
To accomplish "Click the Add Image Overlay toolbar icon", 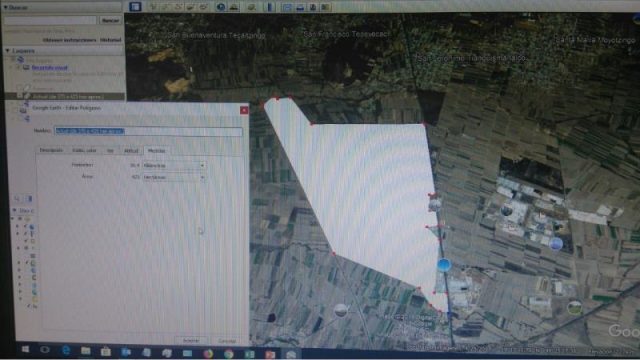I will click(x=191, y=7).
